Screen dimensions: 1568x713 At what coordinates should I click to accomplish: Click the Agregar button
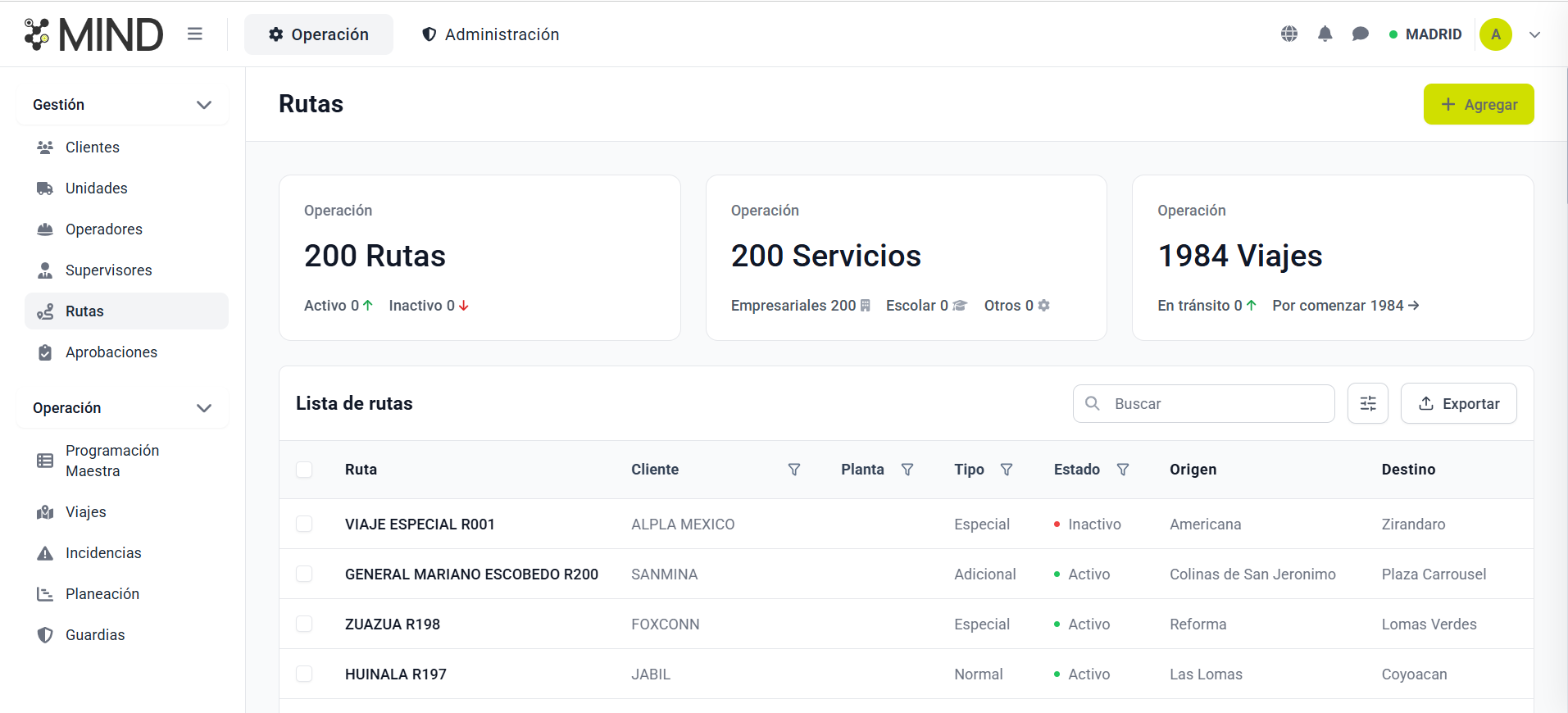[x=1479, y=104]
